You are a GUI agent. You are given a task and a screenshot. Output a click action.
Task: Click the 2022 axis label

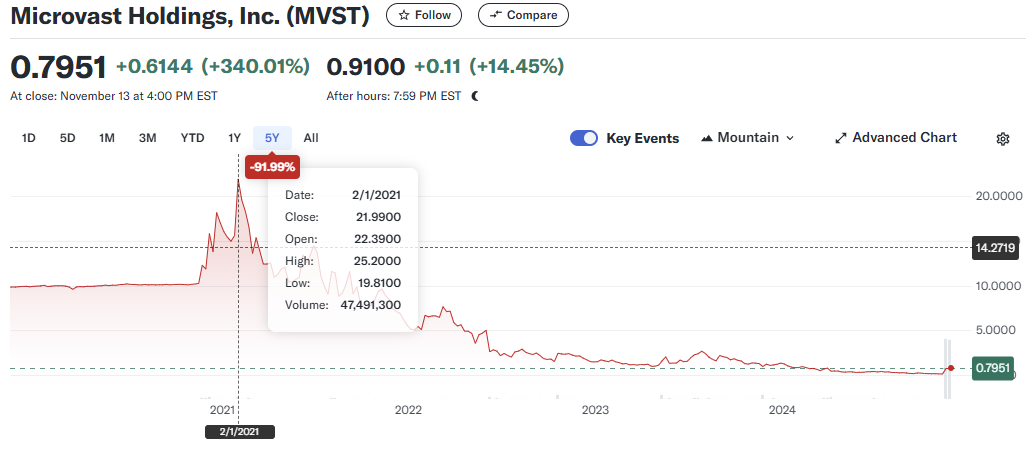click(408, 410)
